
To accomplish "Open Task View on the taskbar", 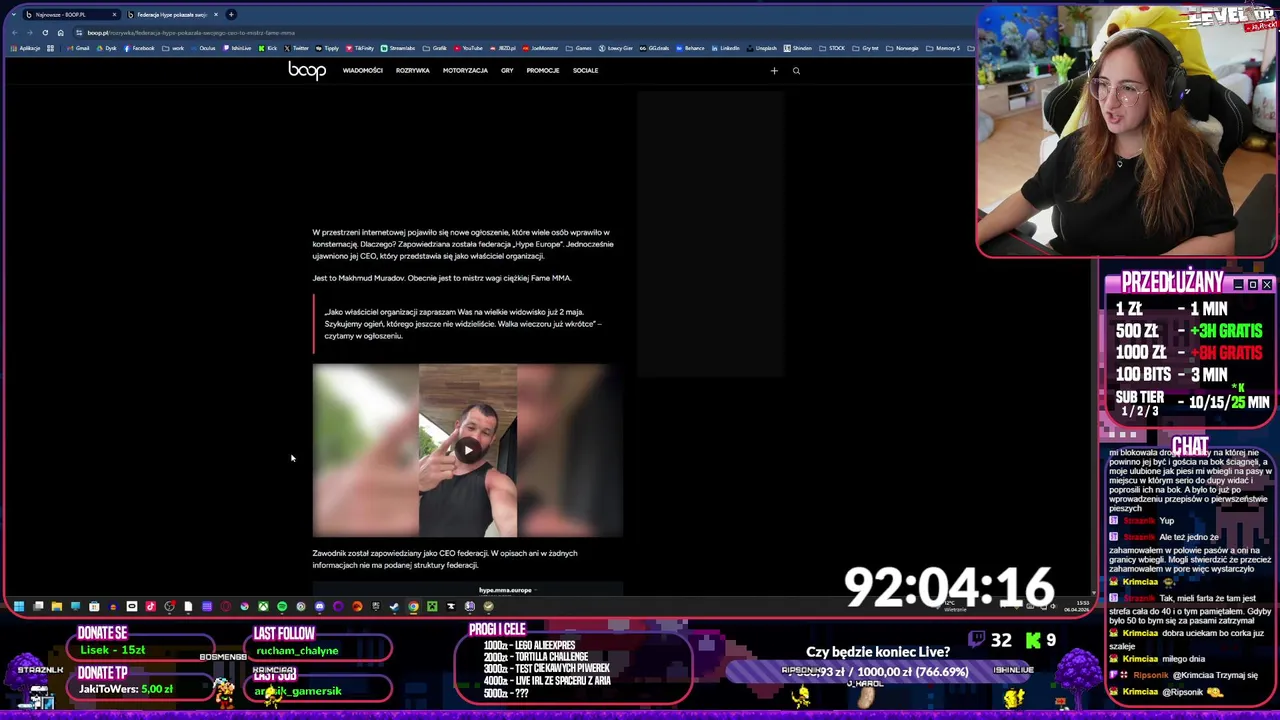I will coord(38,606).
